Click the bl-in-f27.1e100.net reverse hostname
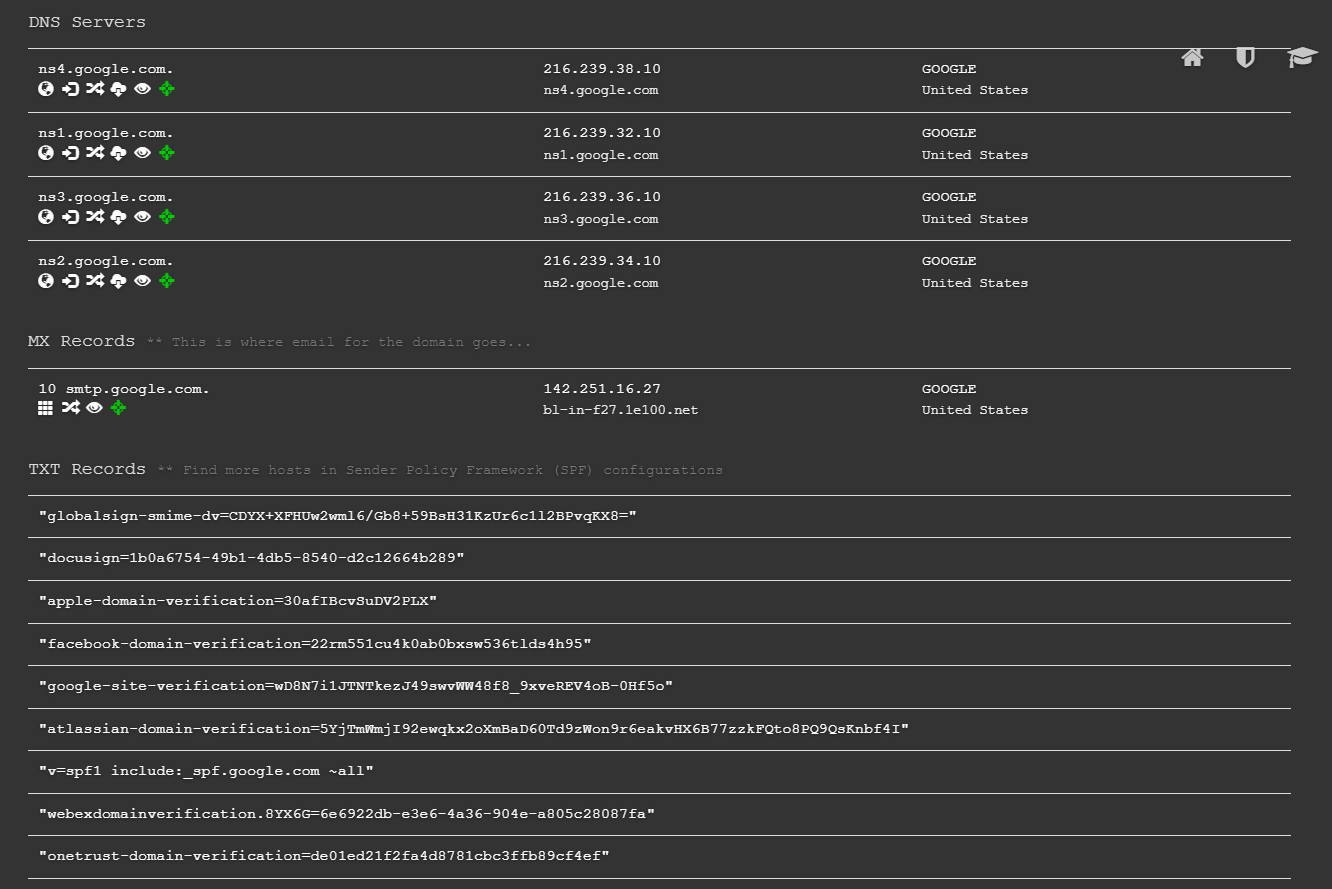Screen dimensions: 1332x889 point(620,410)
